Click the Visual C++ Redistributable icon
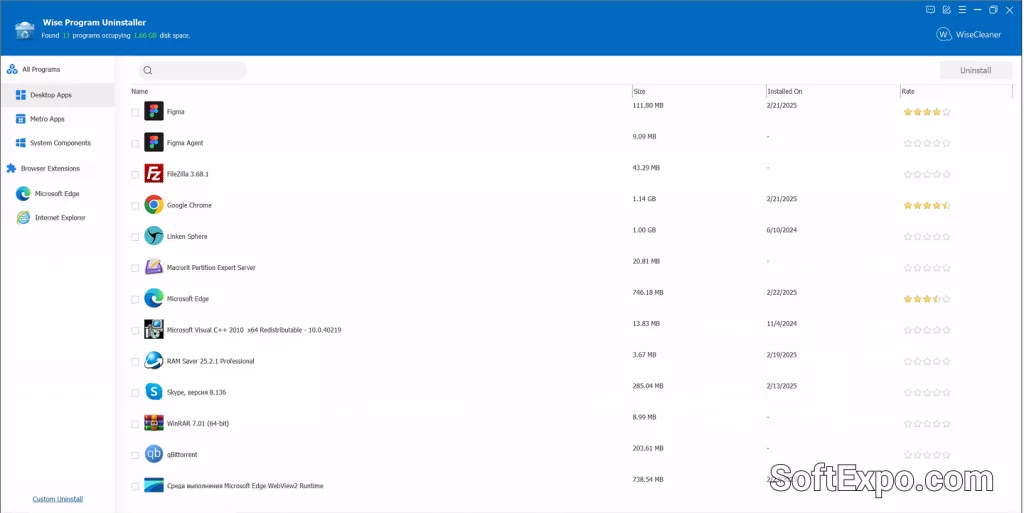This screenshot has width=1024, height=513. [153, 330]
